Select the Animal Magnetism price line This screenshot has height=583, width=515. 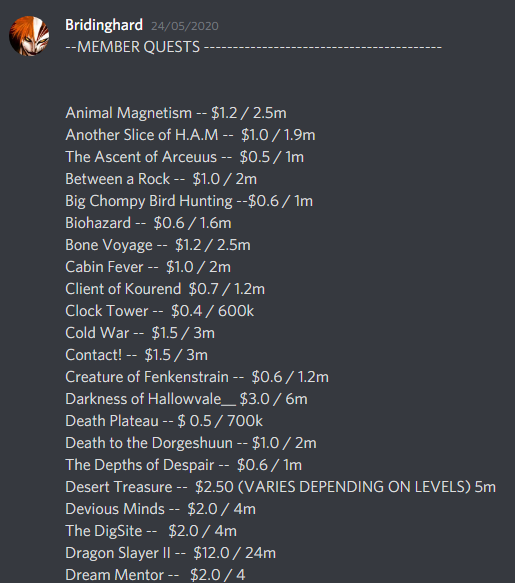pyautogui.click(x=176, y=113)
